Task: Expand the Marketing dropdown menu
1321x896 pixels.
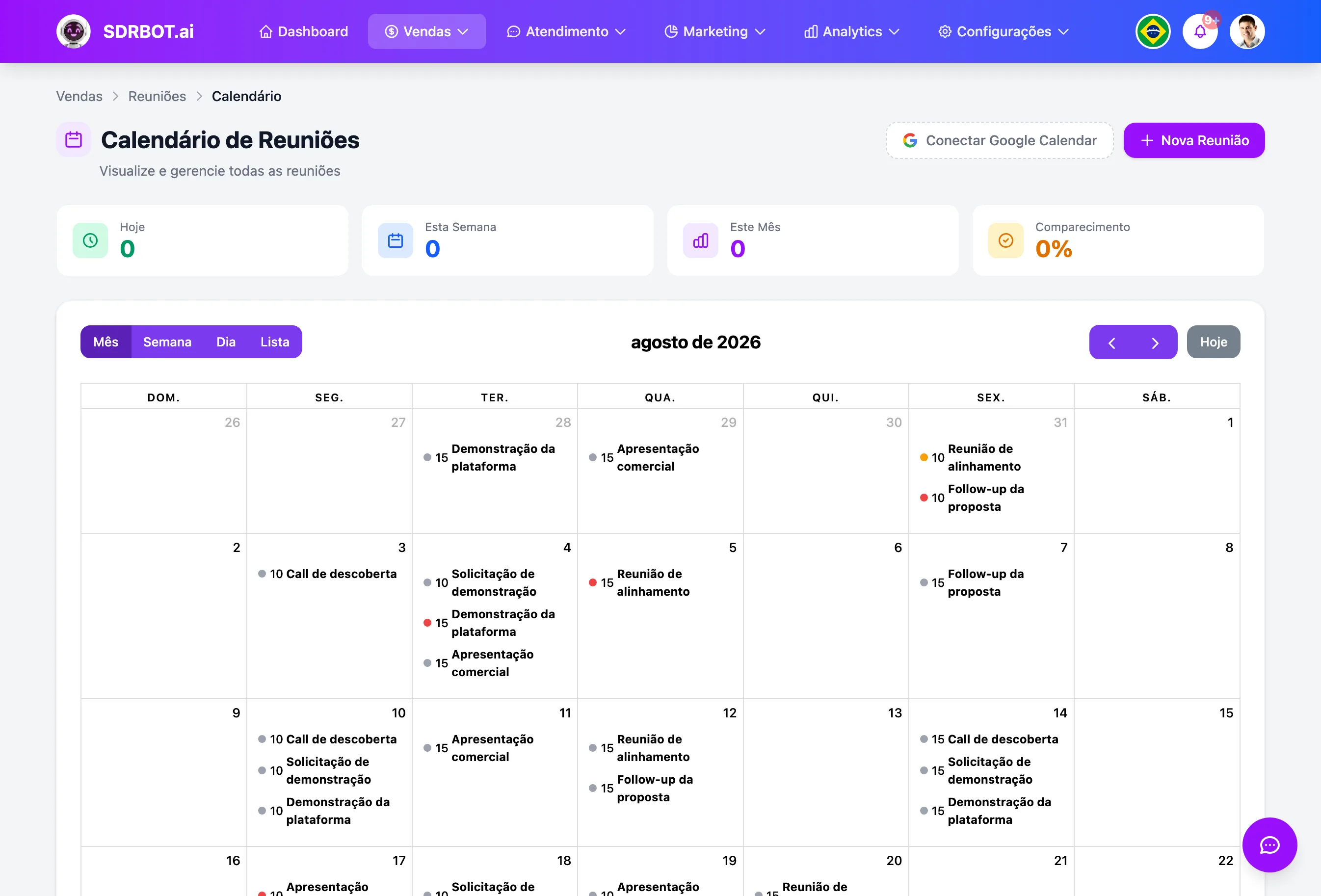Action: click(x=715, y=31)
